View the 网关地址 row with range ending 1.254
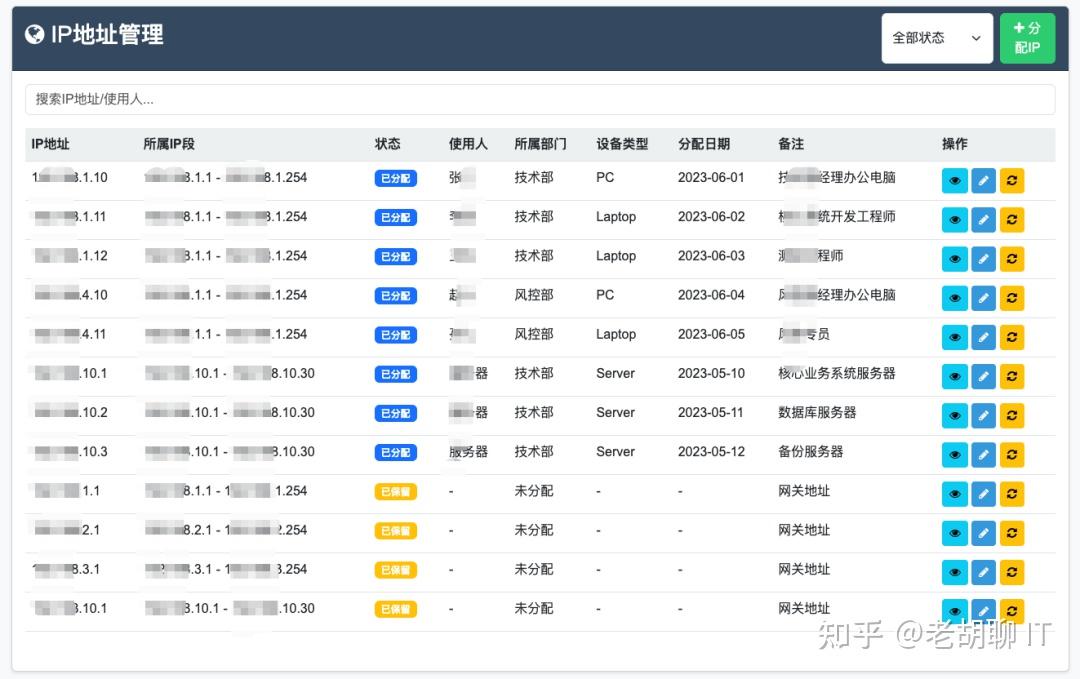This screenshot has width=1080, height=679. (955, 494)
